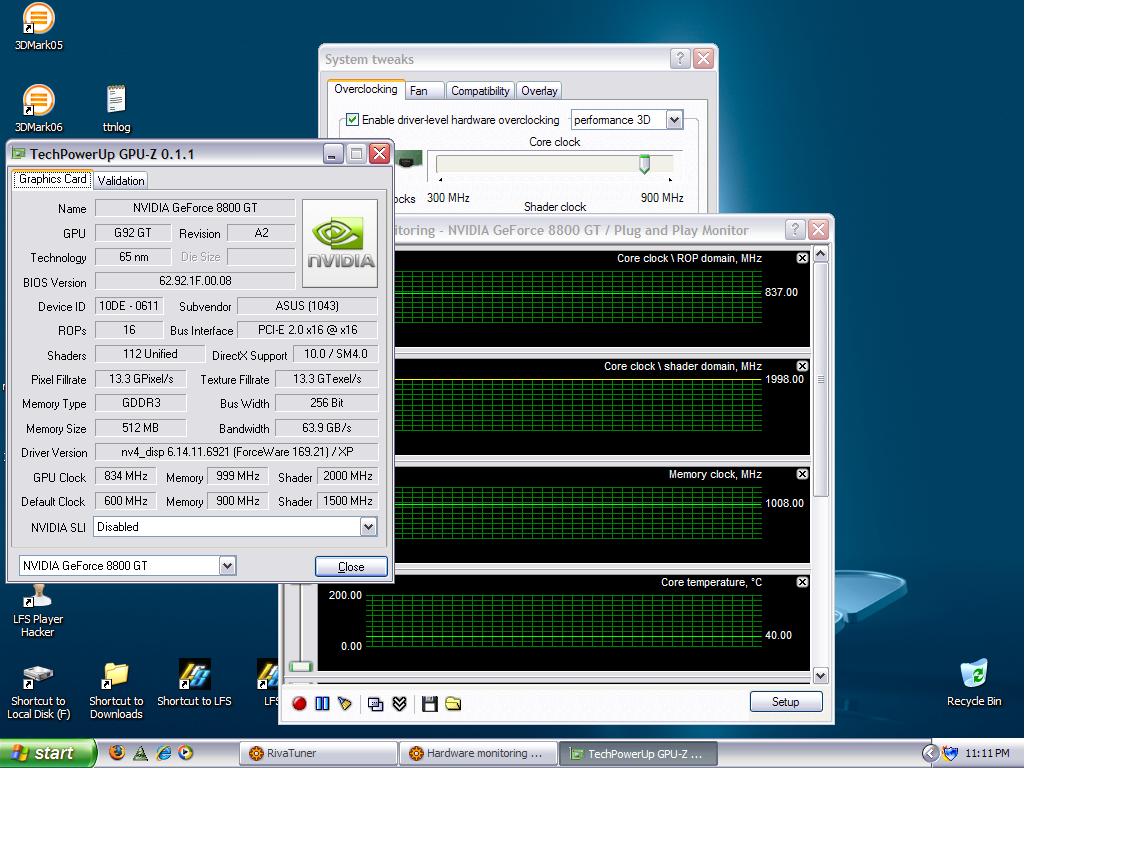Start logging with the red record icon
This screenshot has width=1132, height=849.
[299, 703]
